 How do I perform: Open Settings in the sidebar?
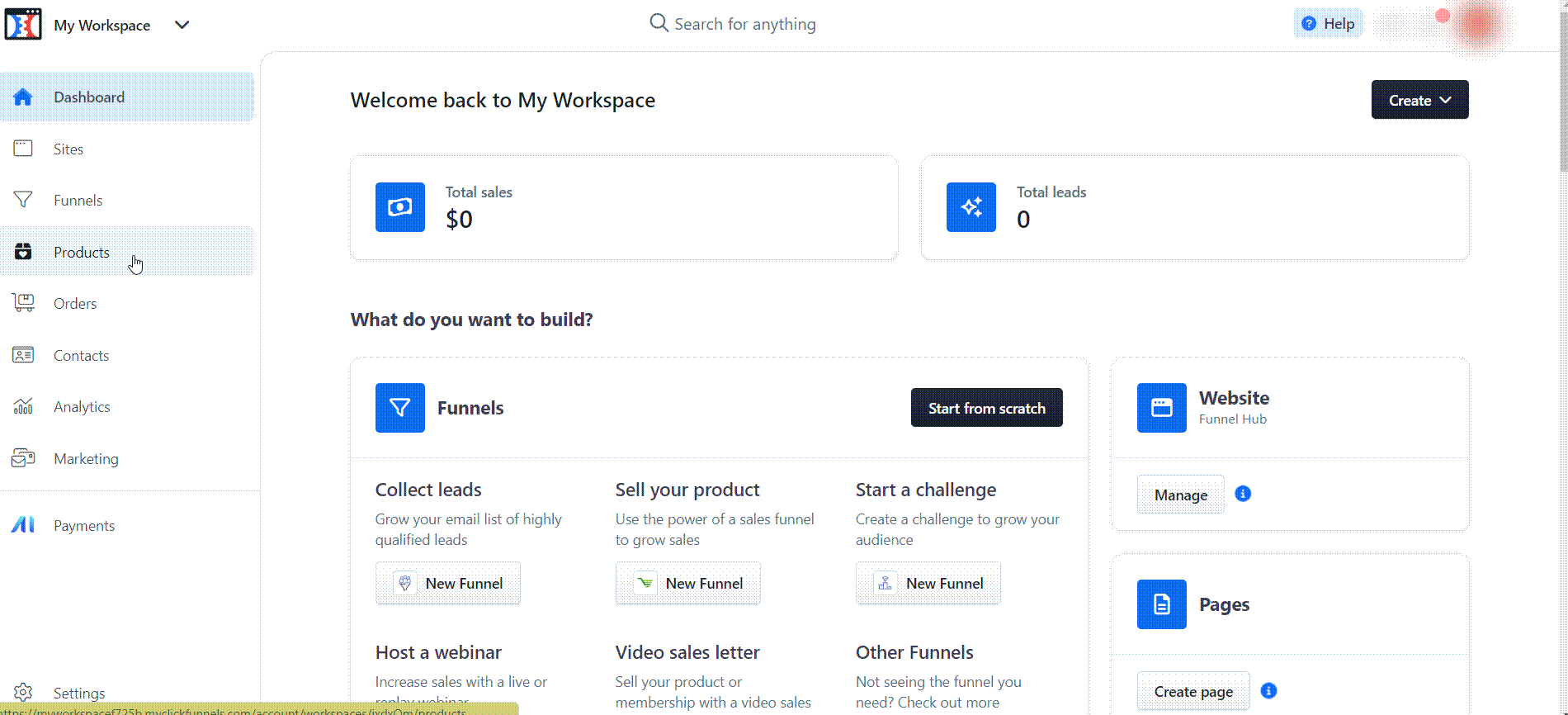click(x=127, y=692)
